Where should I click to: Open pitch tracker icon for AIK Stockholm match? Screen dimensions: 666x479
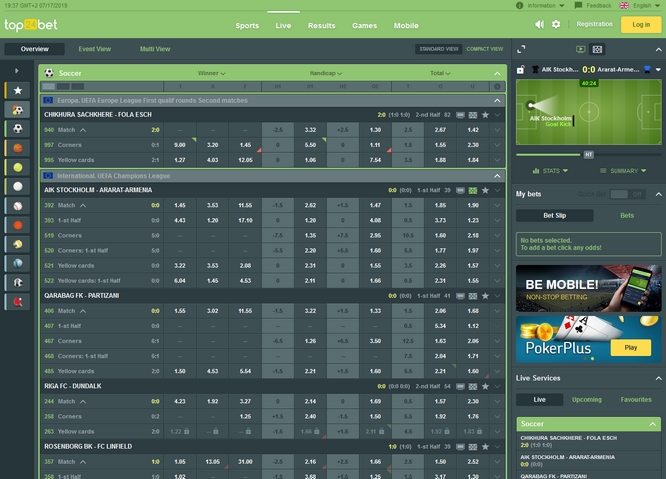(x=473, y=191)
